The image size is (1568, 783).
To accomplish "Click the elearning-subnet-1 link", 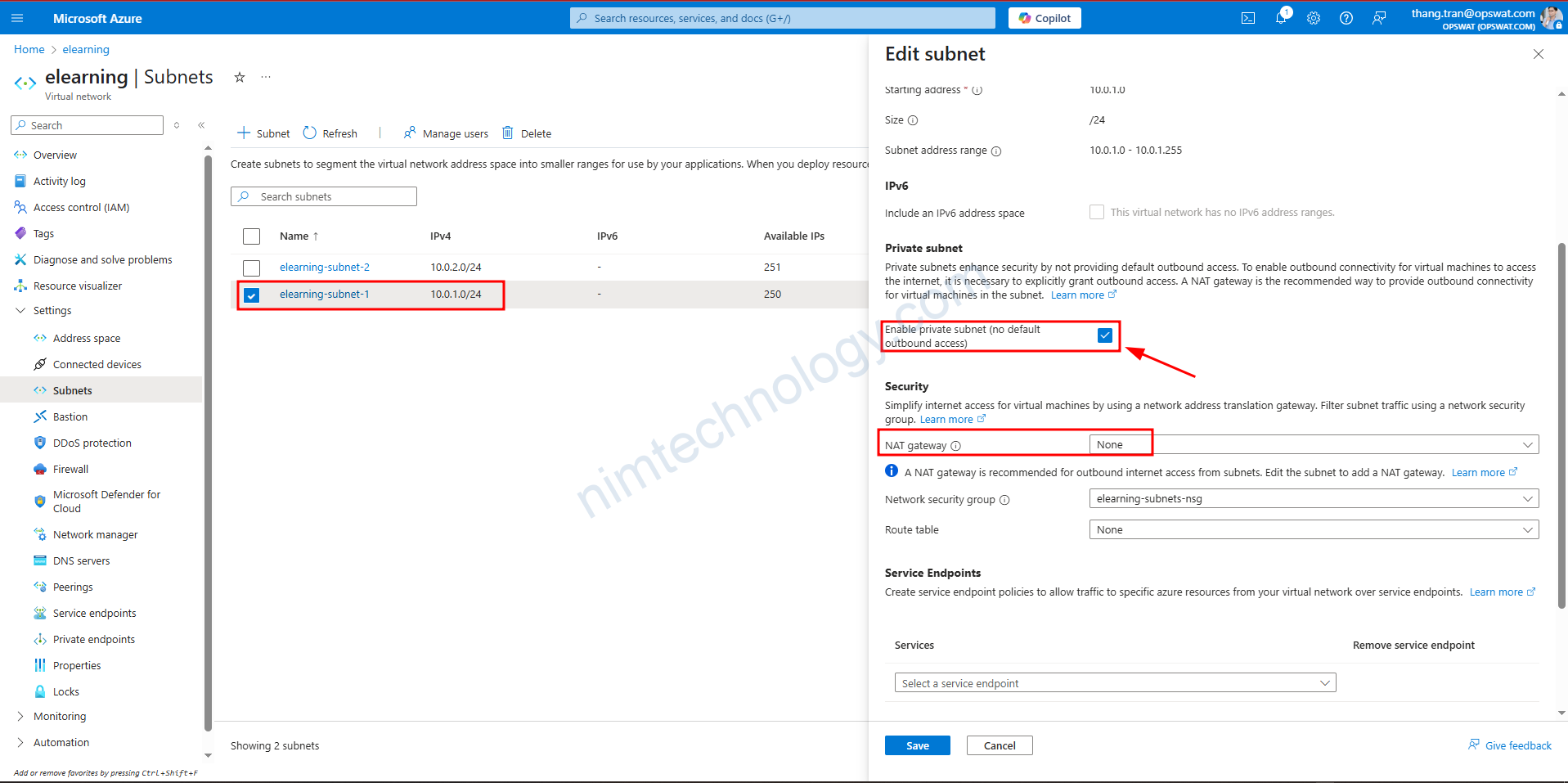I will (325, 294).
